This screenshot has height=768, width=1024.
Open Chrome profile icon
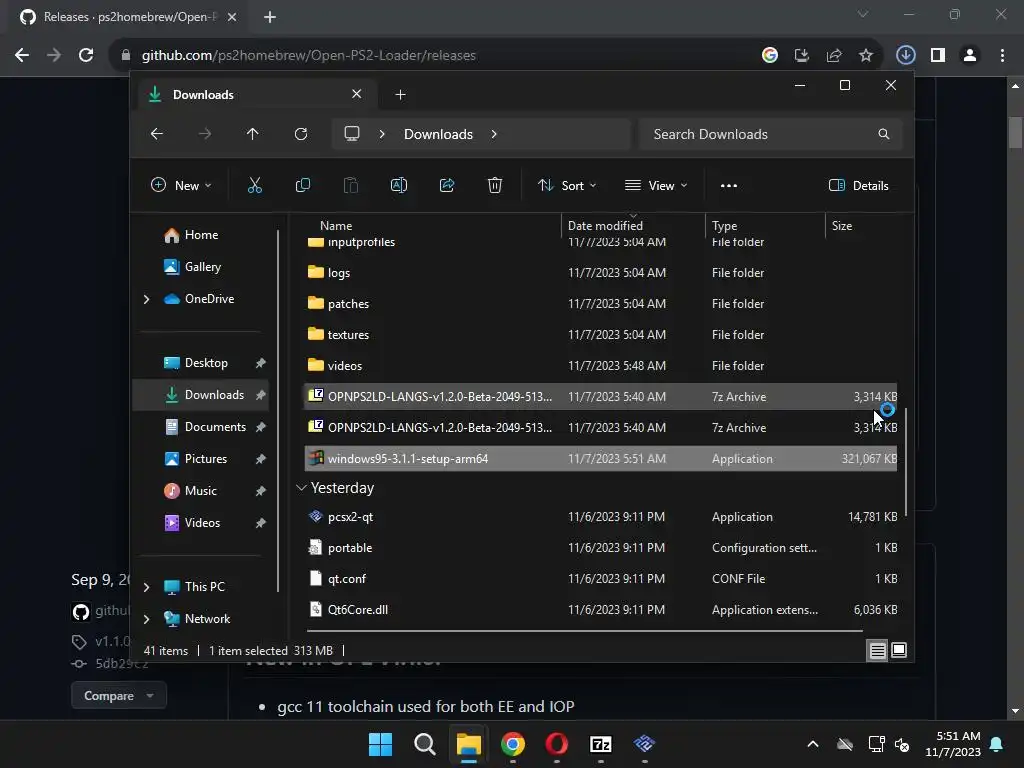(970, 56)
